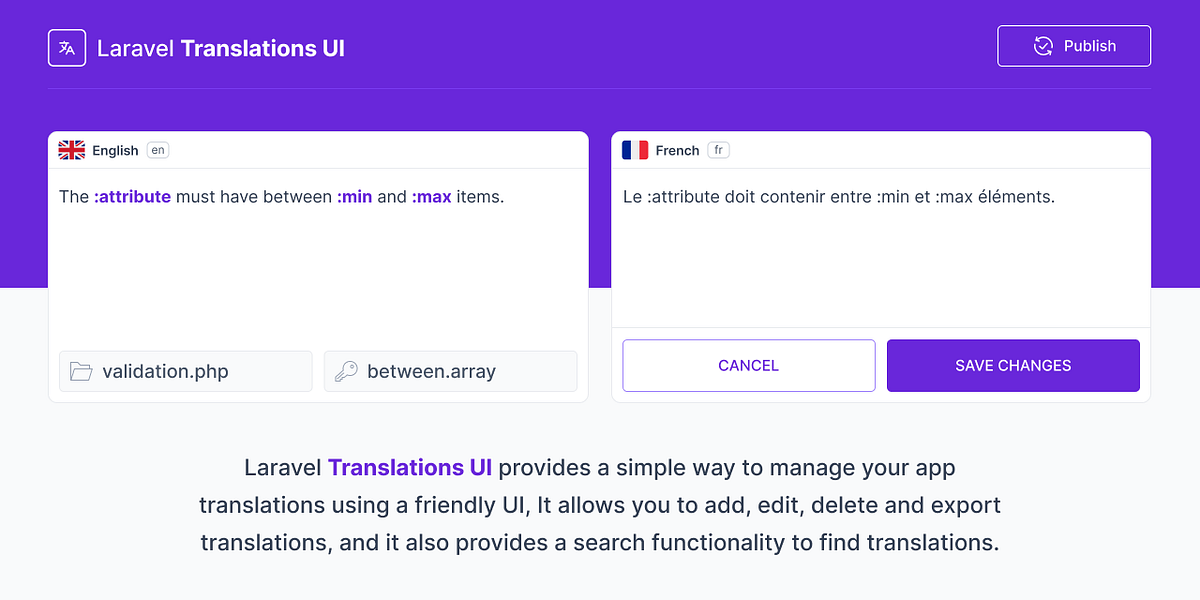The image size is (1200, 600).
Task: Click the "fr" locale badge next to French
Action: tap(718, 150)
